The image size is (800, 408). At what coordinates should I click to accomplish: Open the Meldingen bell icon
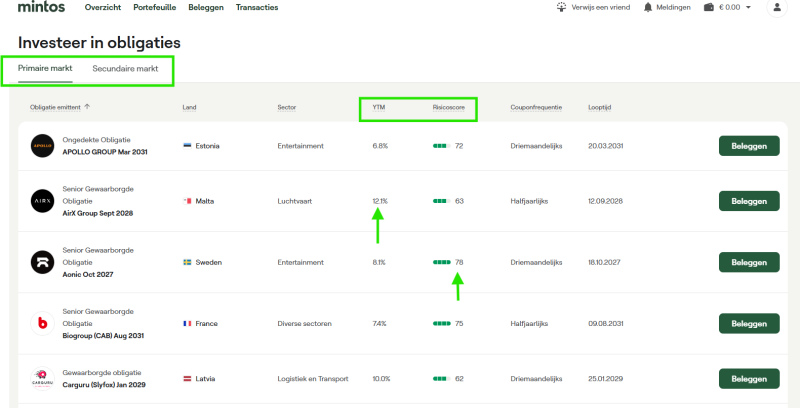(648, 7)
